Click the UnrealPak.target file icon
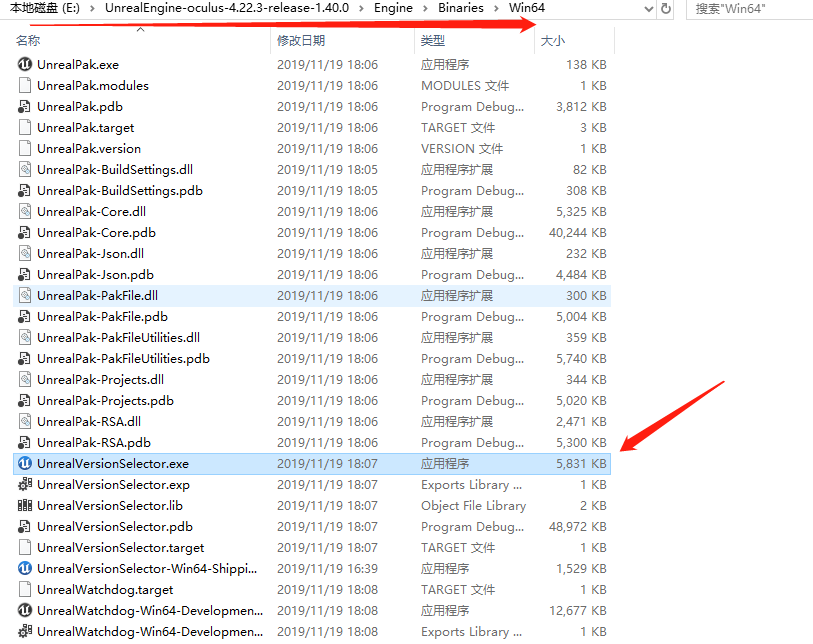This screenshot has height=644, width=813. pos(25,128)
